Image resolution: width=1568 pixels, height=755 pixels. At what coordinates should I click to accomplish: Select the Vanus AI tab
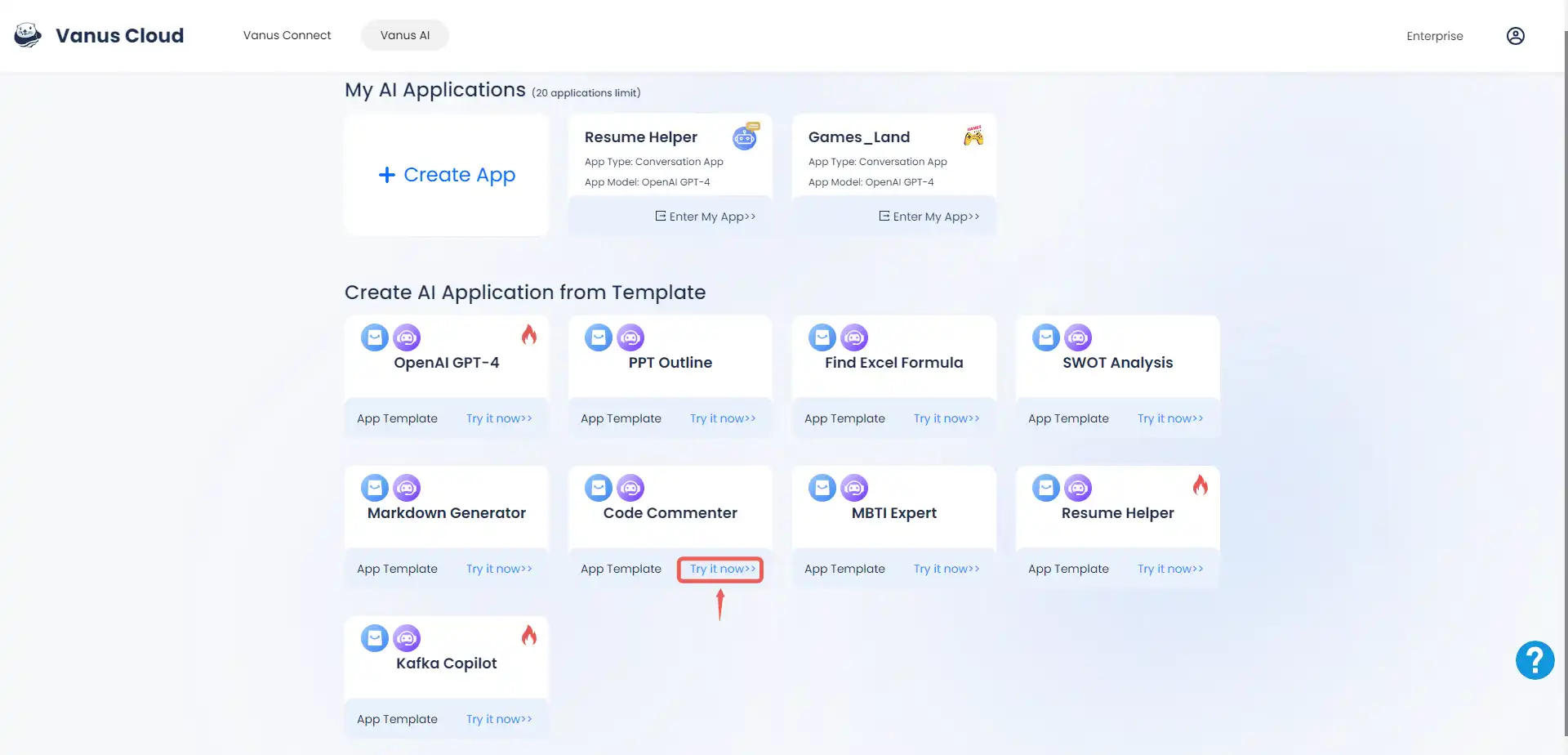click(x=405, y=35)
